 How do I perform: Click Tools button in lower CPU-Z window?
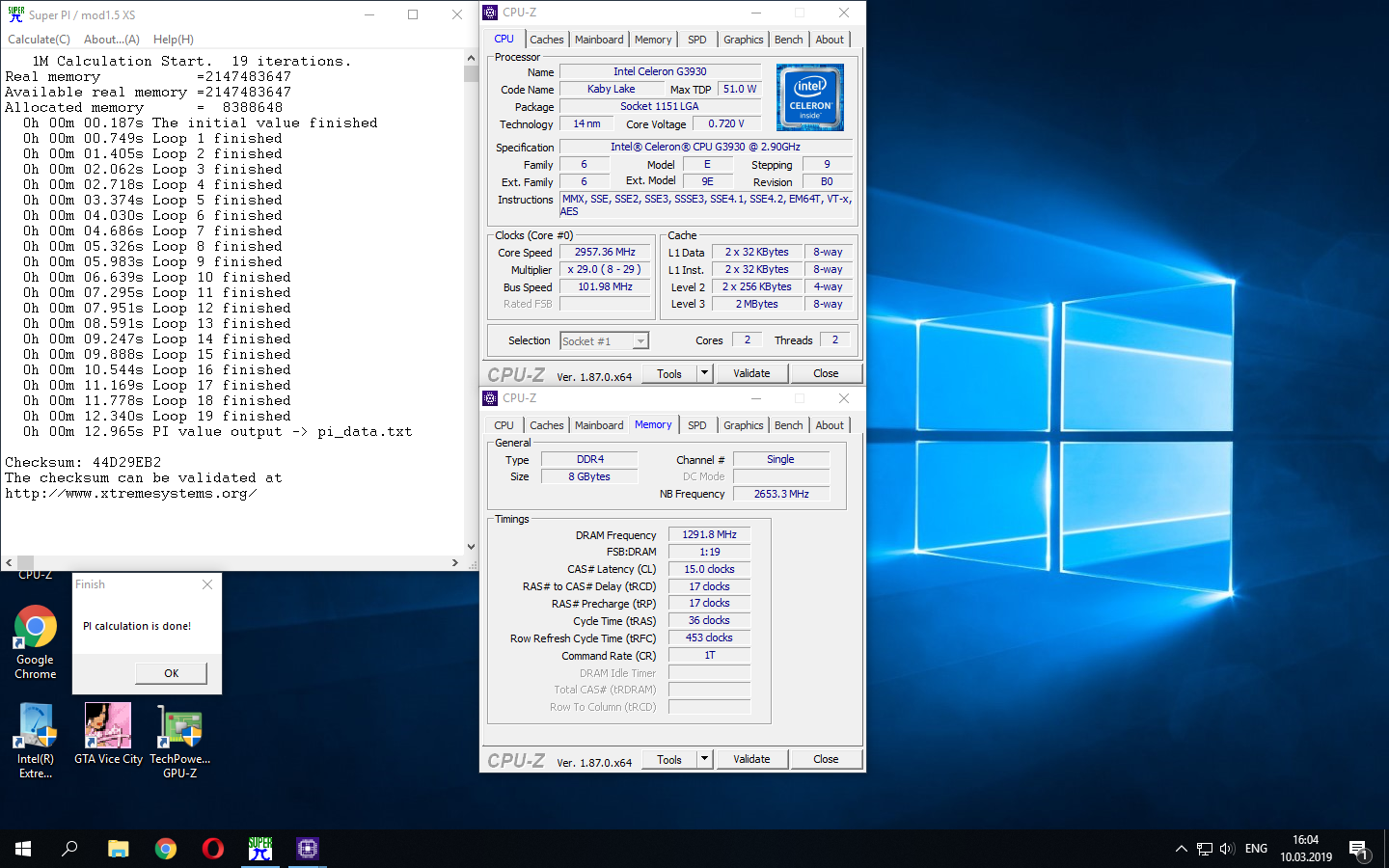669,759
